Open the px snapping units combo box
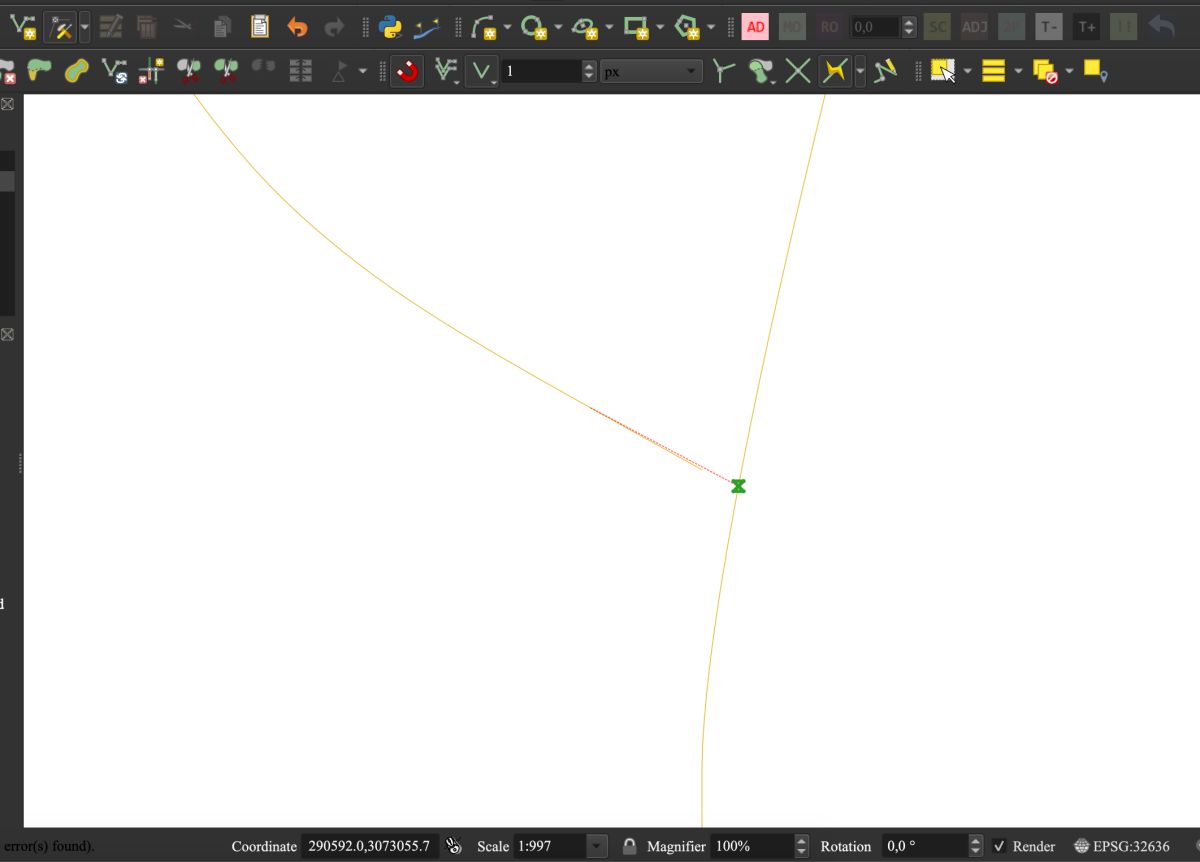 pyautogui.click(x=651, y=71)
